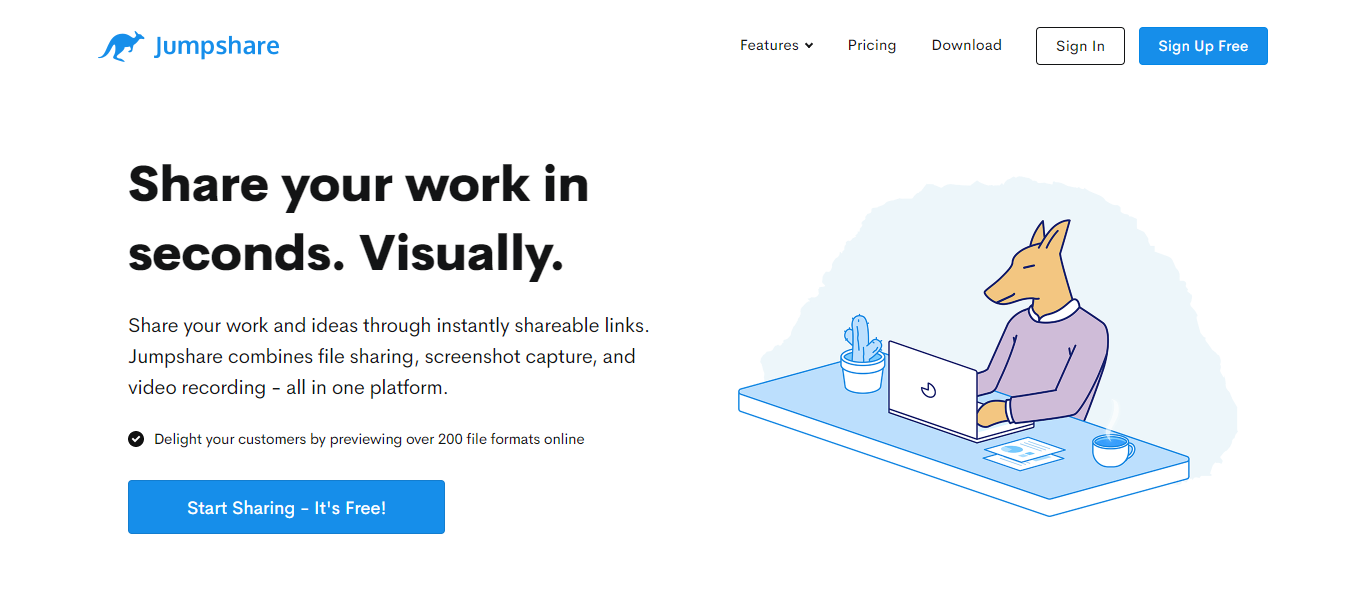Click the Sign Up Free button
Viewport: 1366px width, 600px height.
tap(1203, 46)
